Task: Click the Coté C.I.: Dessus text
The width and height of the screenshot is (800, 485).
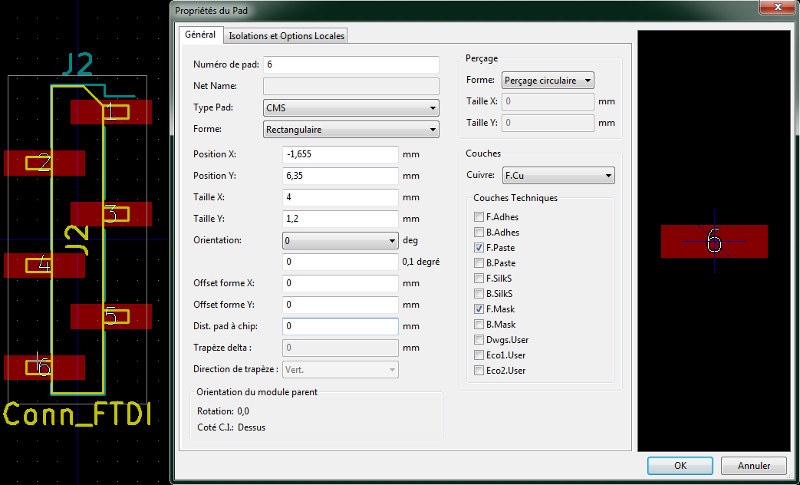Action: click(231, 427)
